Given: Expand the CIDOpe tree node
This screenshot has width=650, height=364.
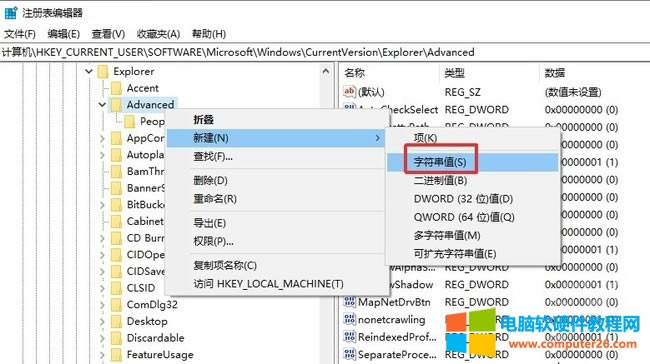Looking at the screenshot, I should click(x=102, y=255).
